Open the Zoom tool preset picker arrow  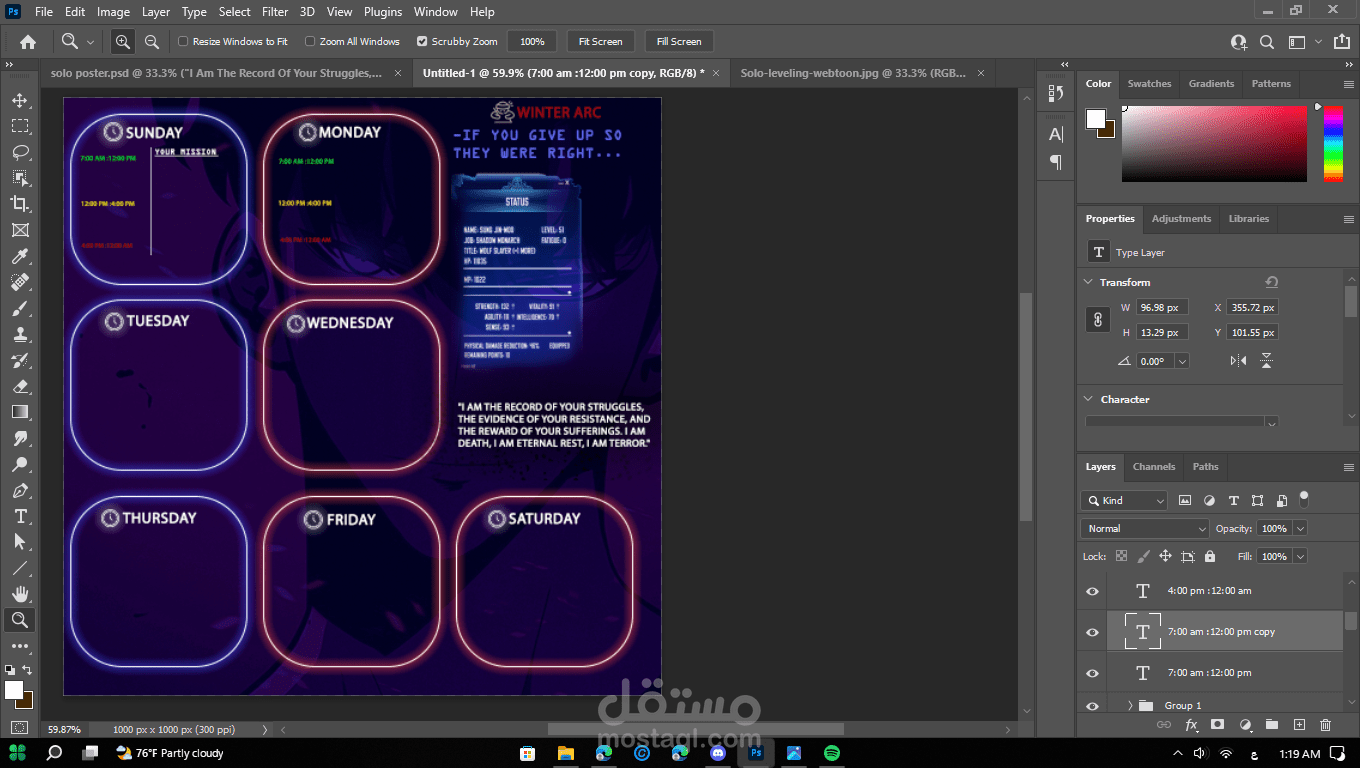click(90, 42)
